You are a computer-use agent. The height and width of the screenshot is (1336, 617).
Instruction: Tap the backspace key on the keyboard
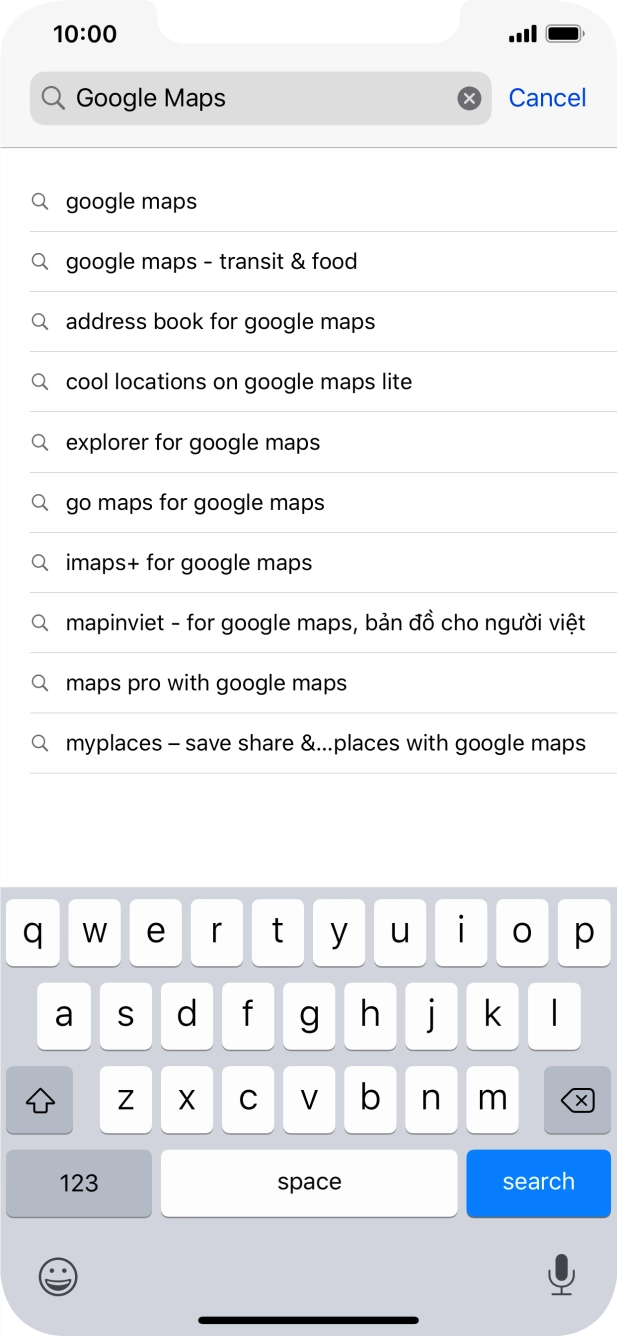coord(577,1099)
